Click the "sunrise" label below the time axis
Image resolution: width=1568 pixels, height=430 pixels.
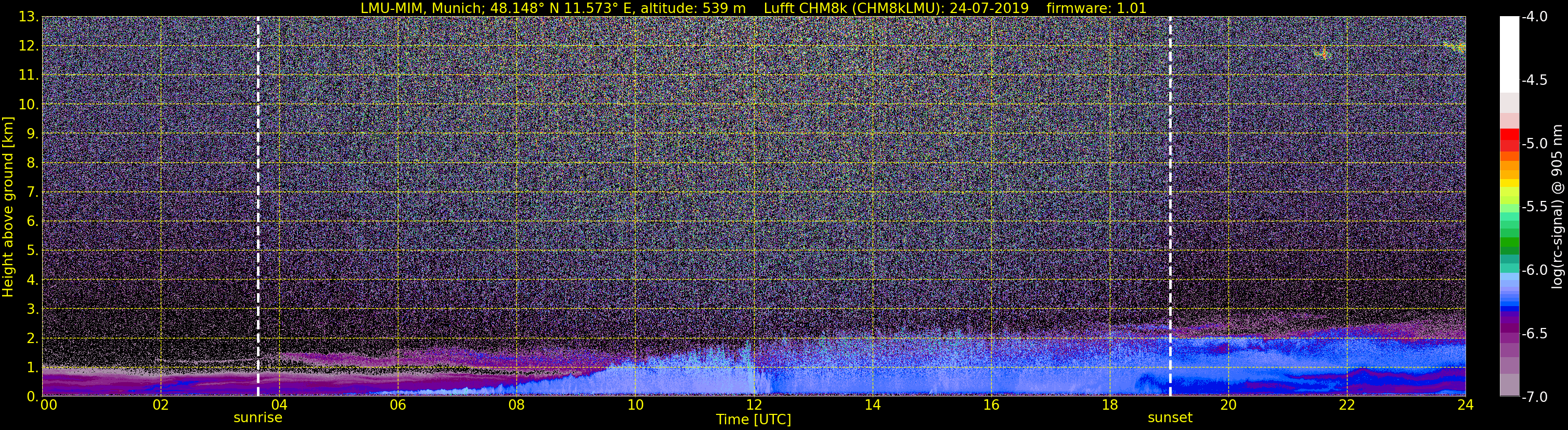point(258,418)
